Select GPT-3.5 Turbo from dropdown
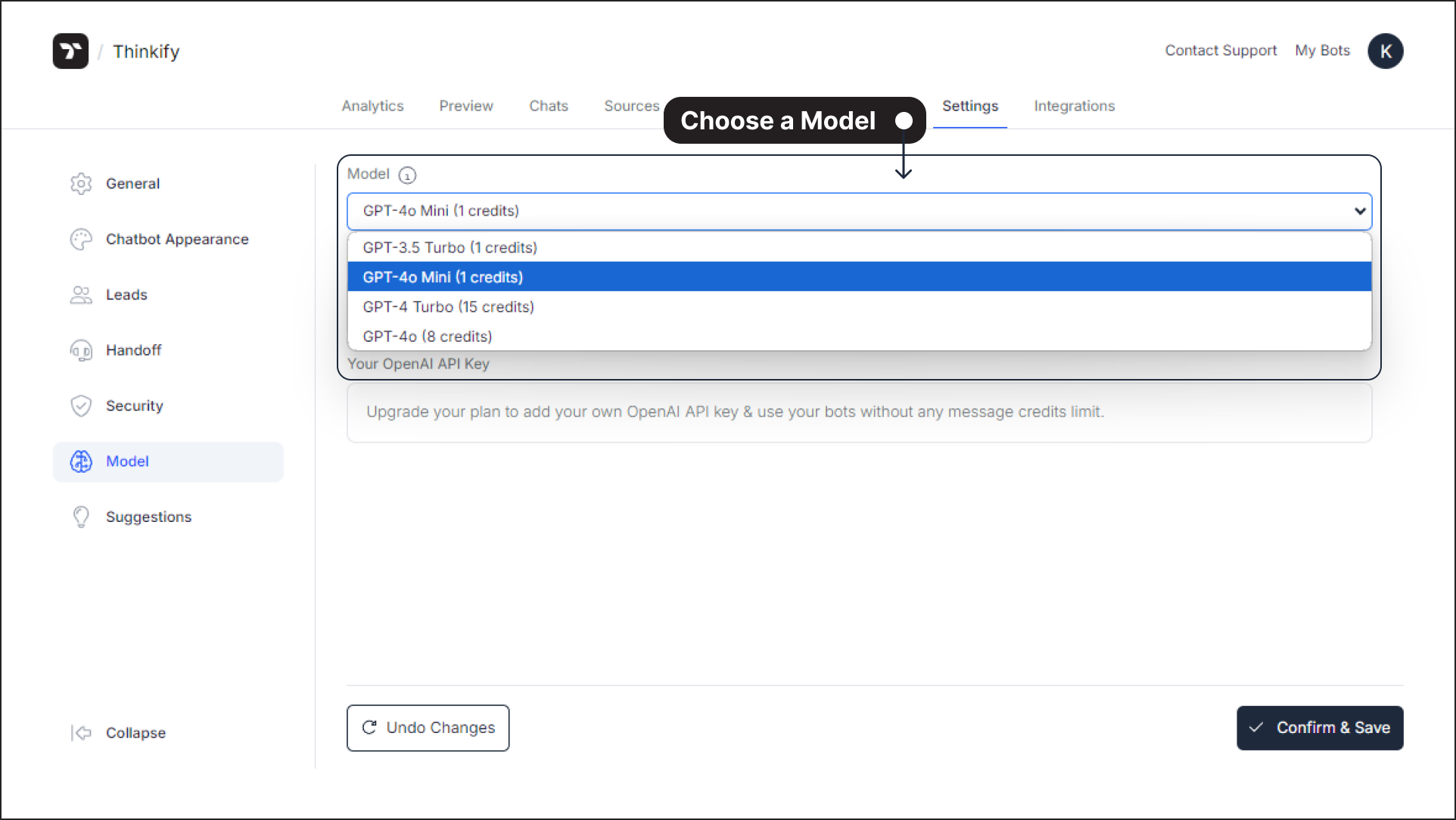1456x820 pixels. tap(862, 247)
